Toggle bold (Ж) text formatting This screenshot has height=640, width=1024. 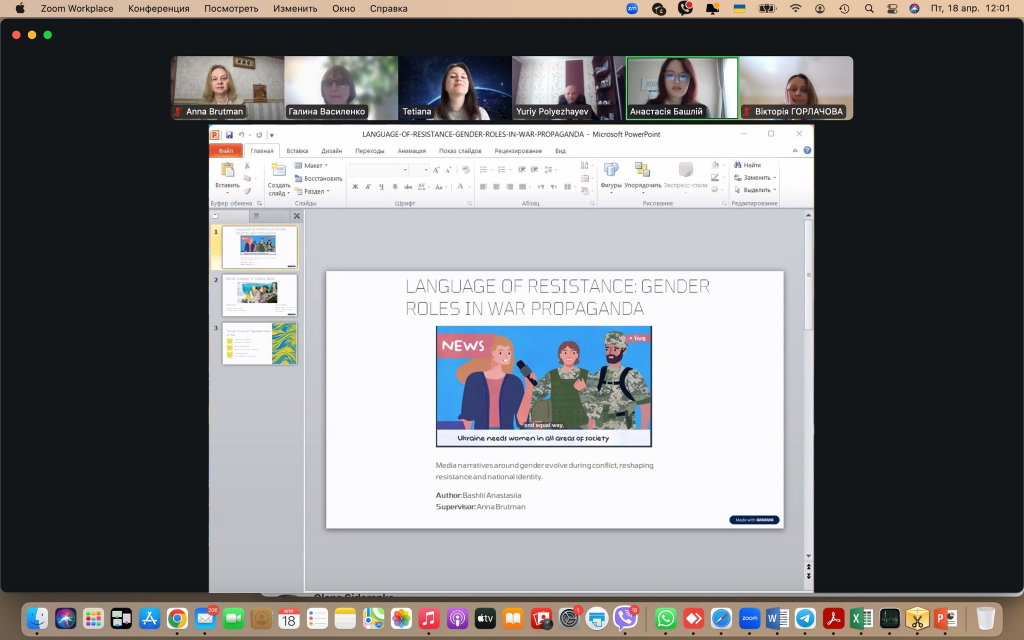click(x=355, y=187)
